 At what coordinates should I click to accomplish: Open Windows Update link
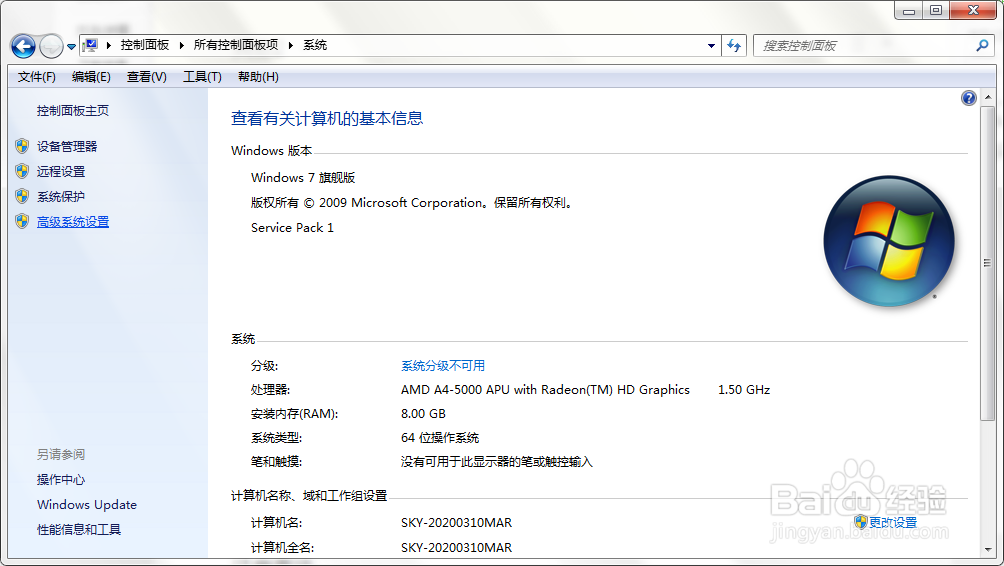click(87, 505)
